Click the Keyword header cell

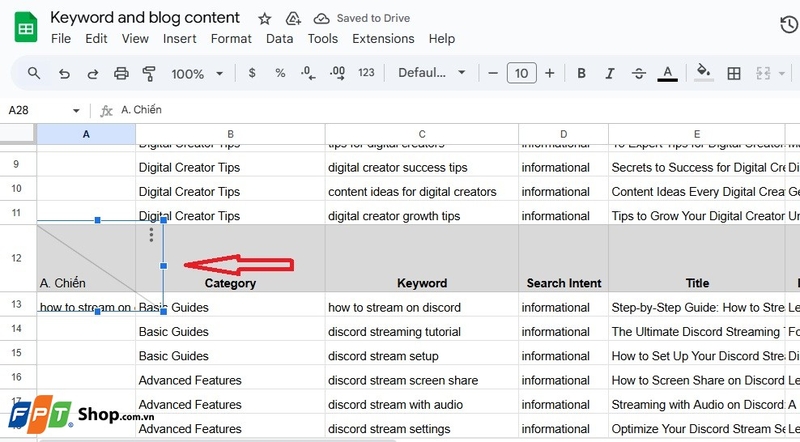422,258
